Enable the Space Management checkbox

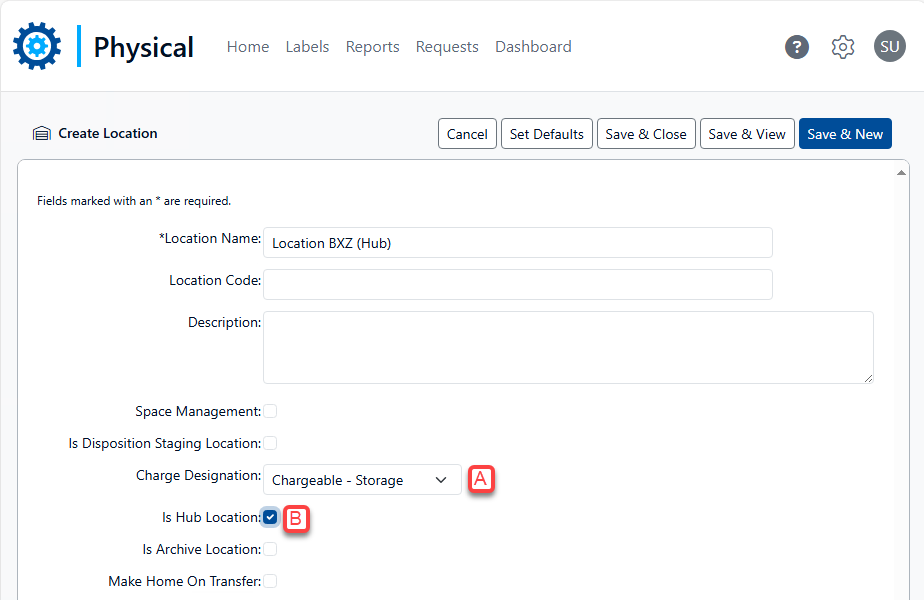click(x=270, y=411)
